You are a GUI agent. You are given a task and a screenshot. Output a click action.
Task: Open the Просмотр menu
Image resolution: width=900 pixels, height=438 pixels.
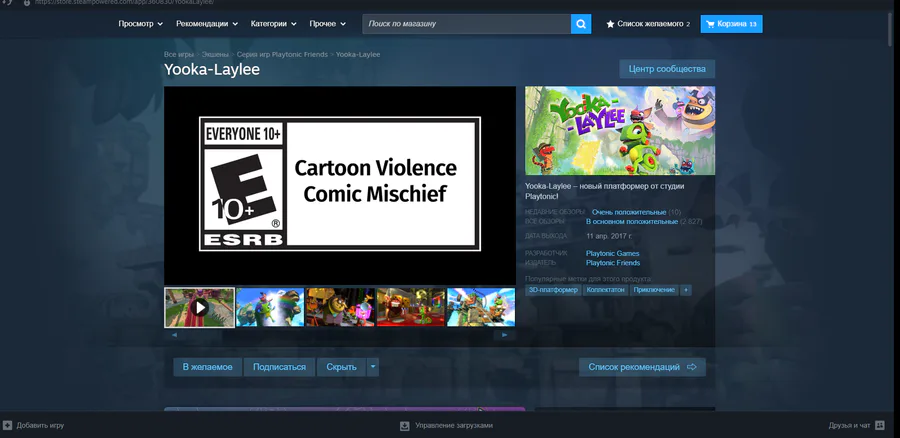click(141, 24)
